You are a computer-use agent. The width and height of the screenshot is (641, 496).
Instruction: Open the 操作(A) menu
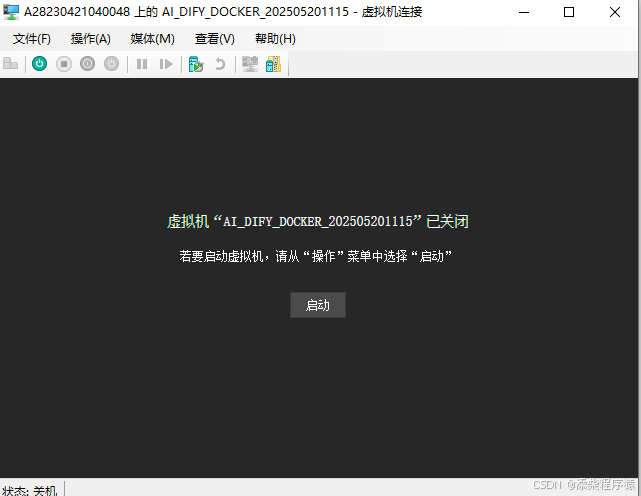click(x=90, y=39)
